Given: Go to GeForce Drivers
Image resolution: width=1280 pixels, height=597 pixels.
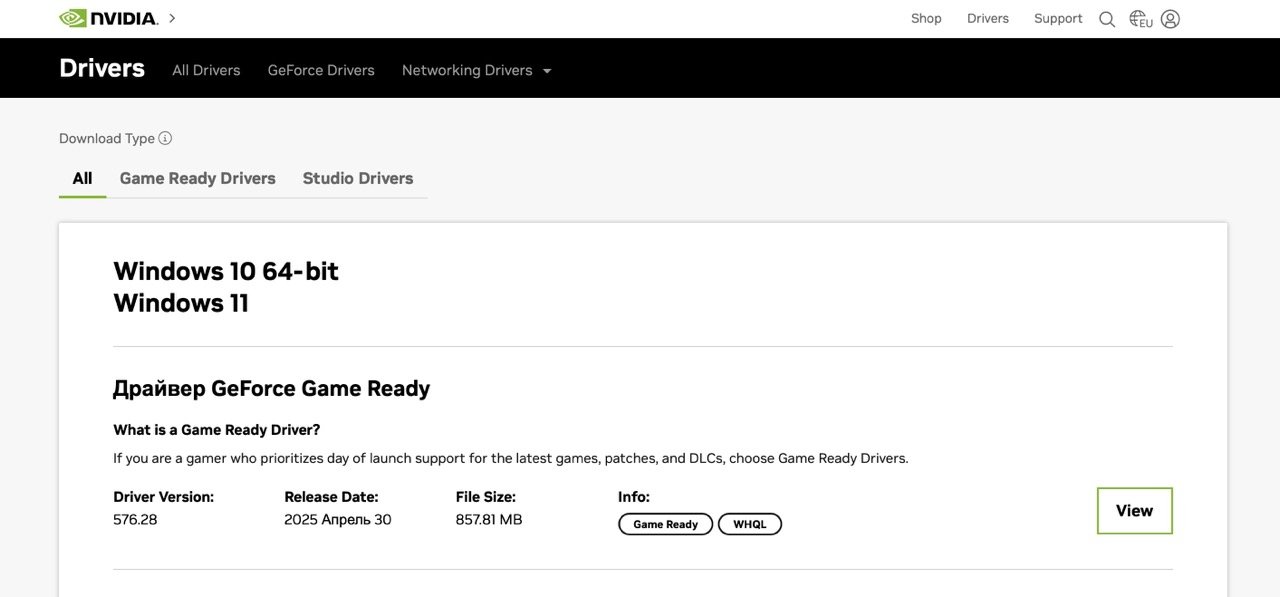Looking at the screenshot, I should tap(321, 70).
